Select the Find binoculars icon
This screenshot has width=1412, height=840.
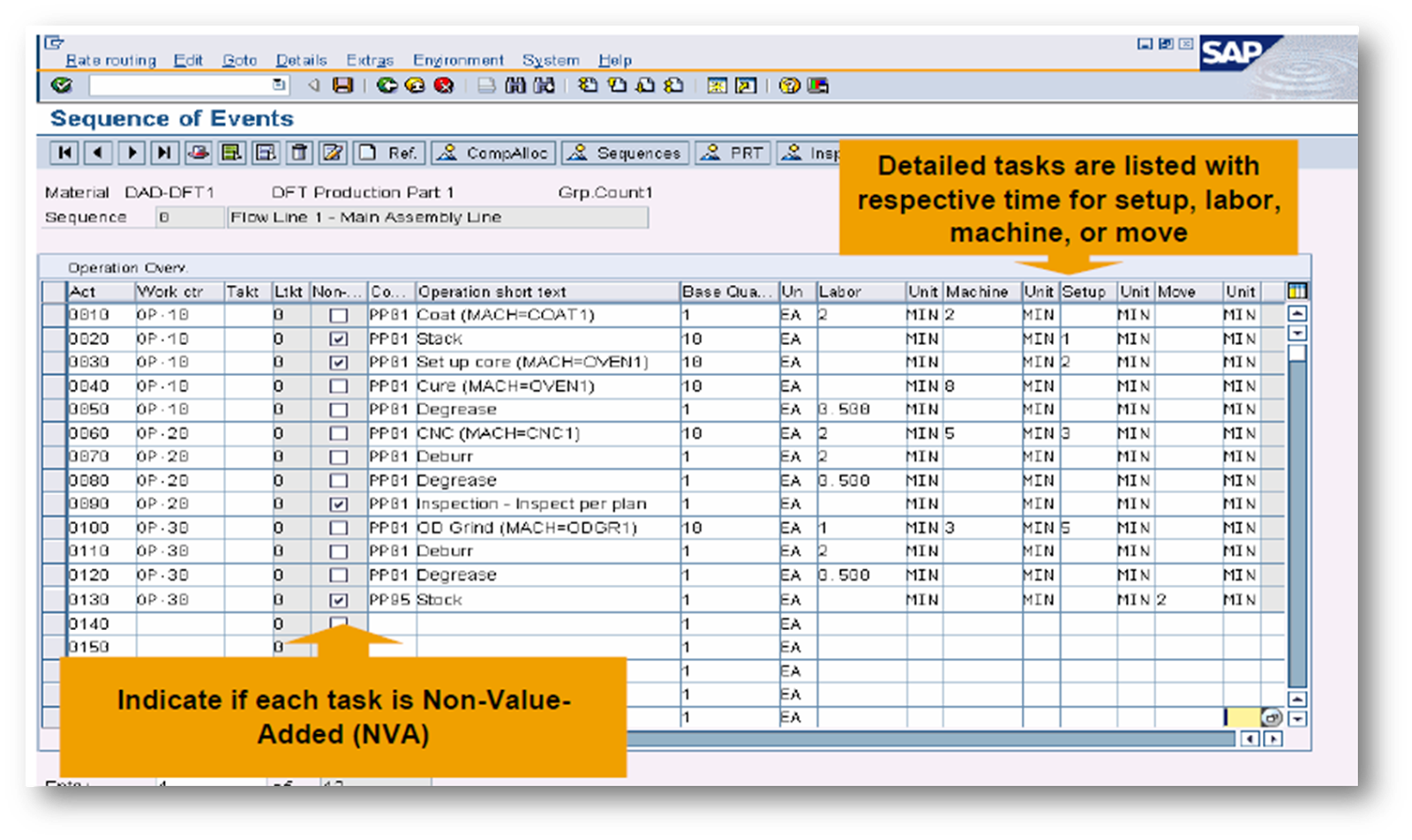tap(515, 86)
